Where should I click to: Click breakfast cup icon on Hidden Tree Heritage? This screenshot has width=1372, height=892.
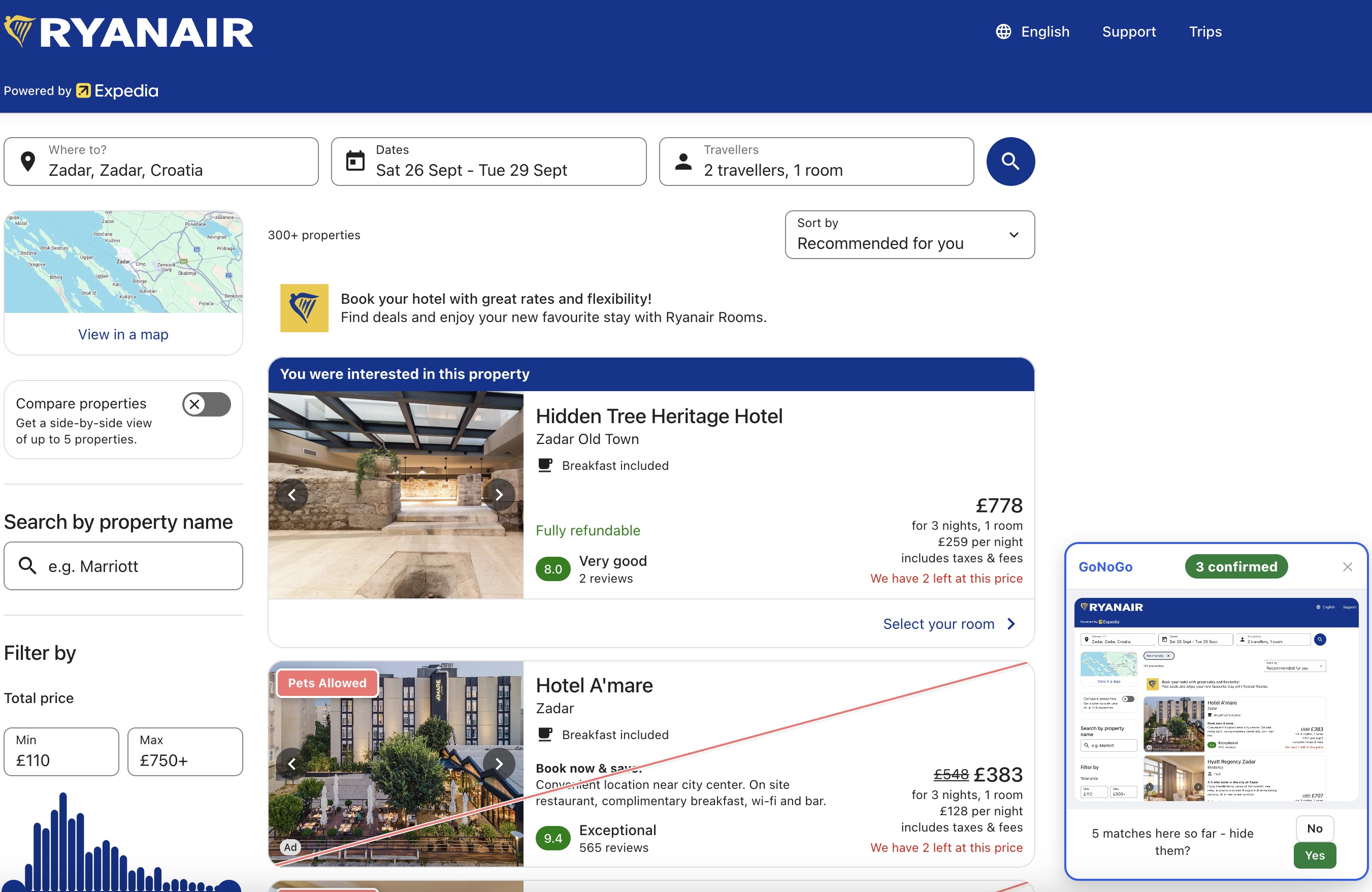tap(545, 465)
